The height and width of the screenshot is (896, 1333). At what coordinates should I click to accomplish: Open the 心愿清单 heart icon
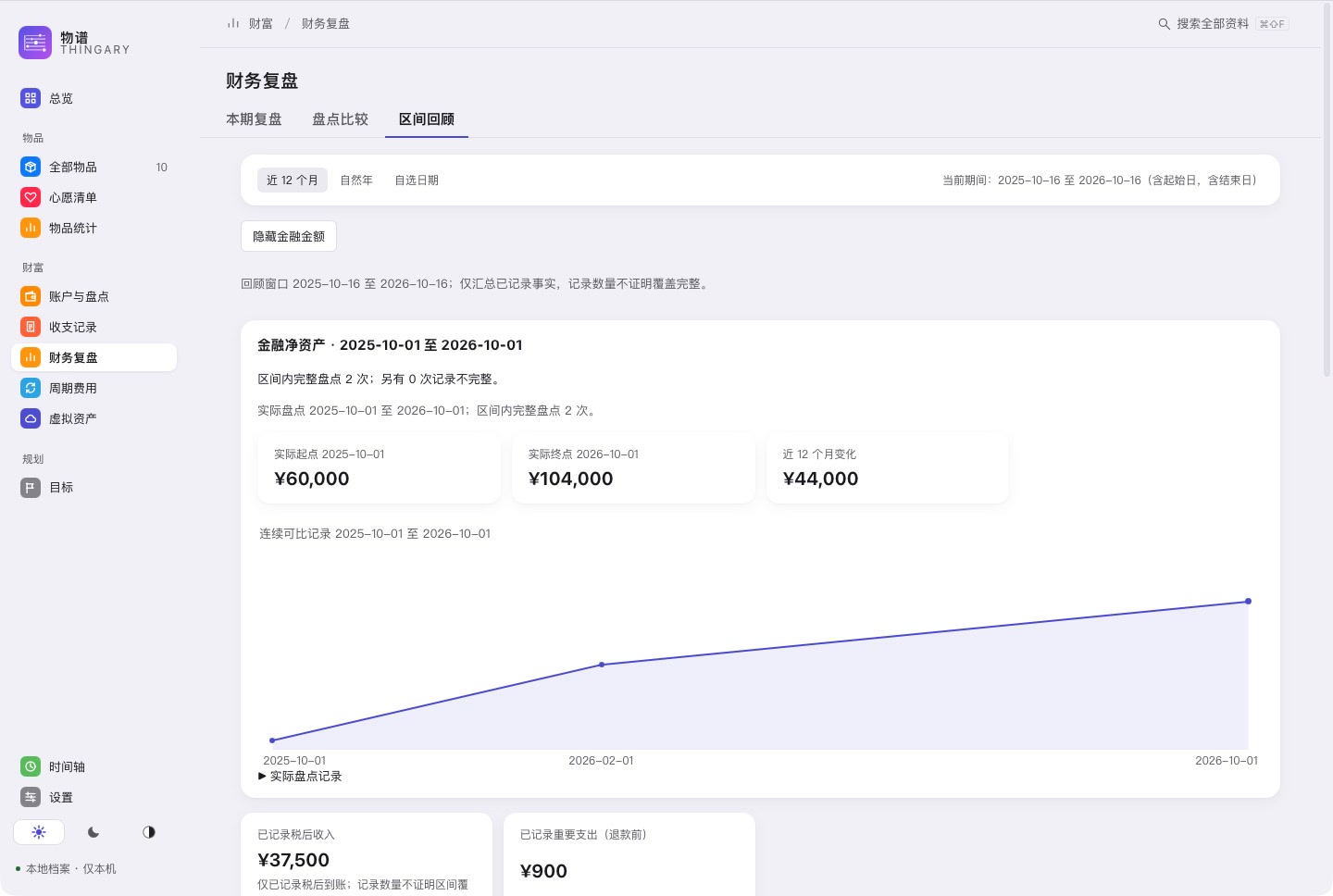click(31, 197)
